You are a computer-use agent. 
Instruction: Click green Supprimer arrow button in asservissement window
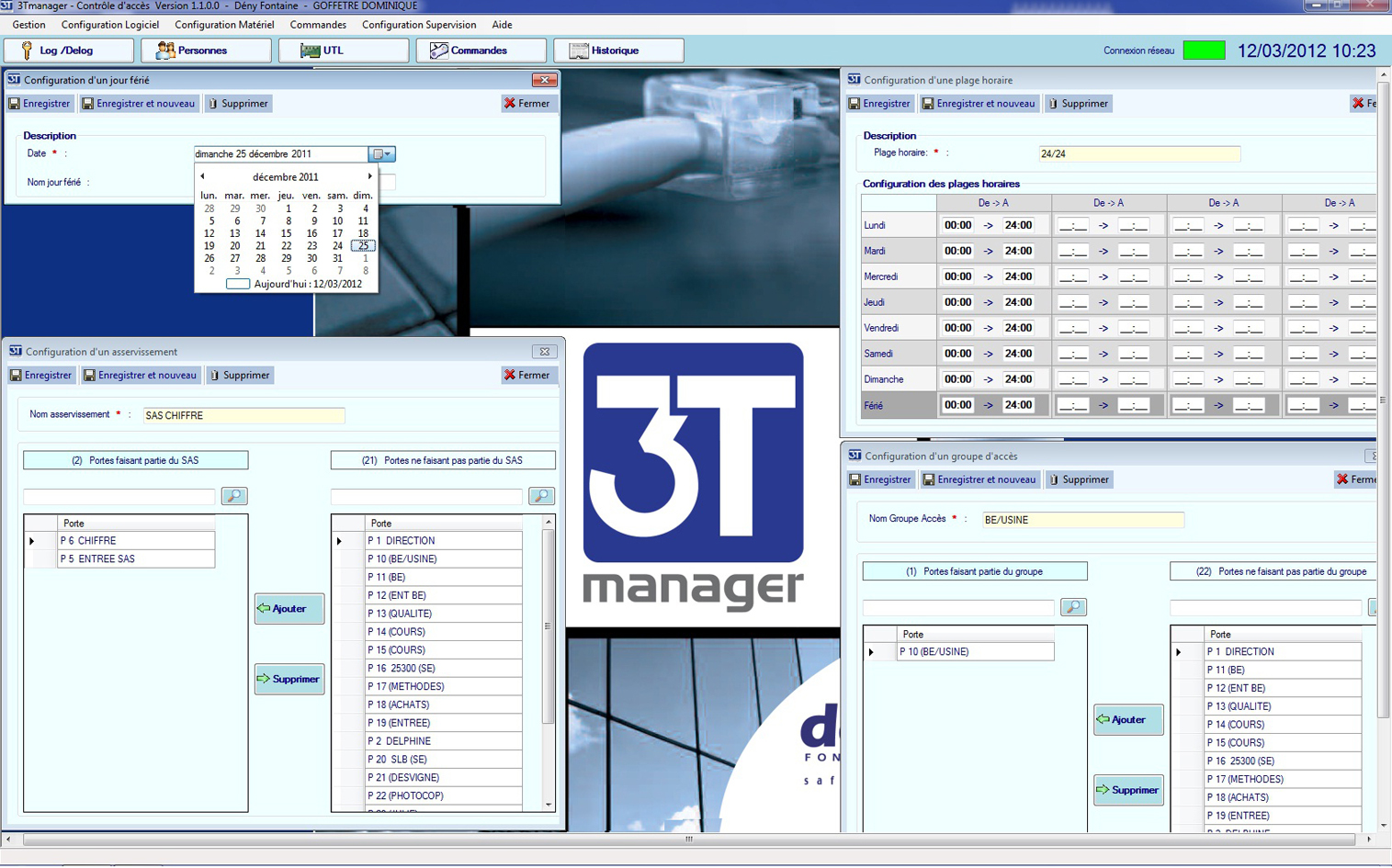coord(289,679)
